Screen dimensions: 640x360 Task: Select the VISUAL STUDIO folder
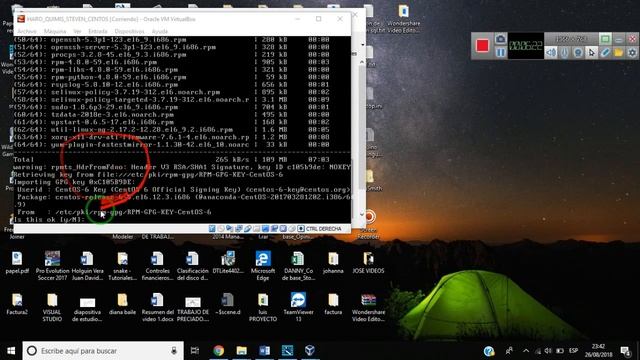tap(52, 307)
